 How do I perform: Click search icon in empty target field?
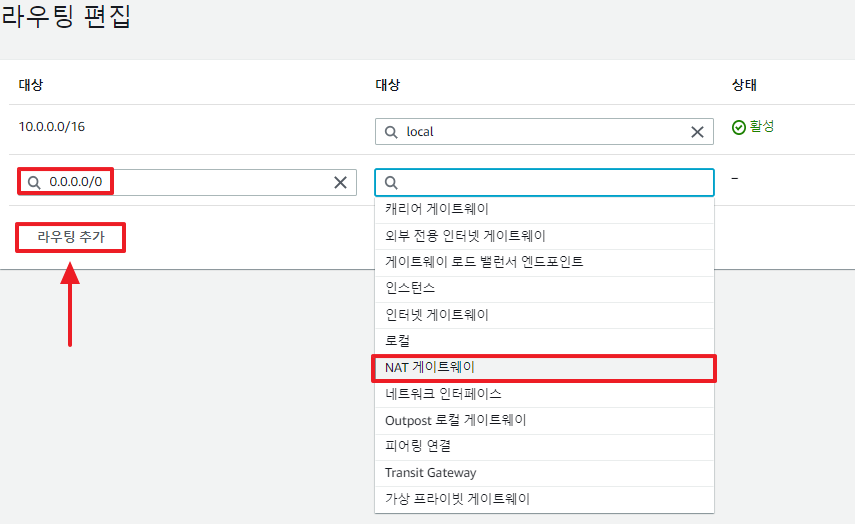pyautogui.click(x=391, y=183)
